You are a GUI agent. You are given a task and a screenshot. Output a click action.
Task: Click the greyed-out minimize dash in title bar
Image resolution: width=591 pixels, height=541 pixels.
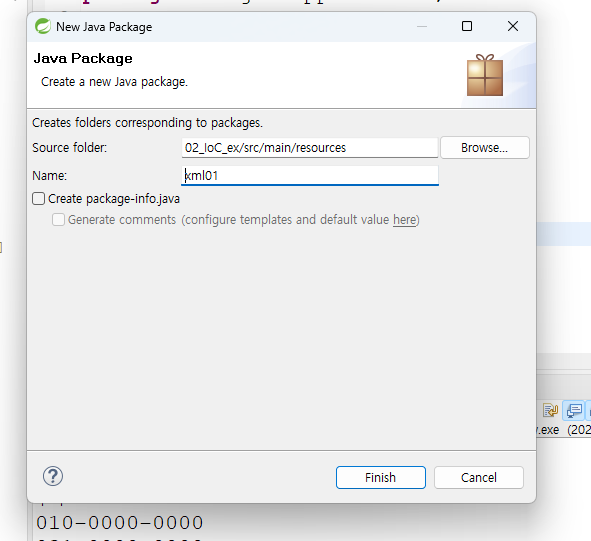[422, 26]
